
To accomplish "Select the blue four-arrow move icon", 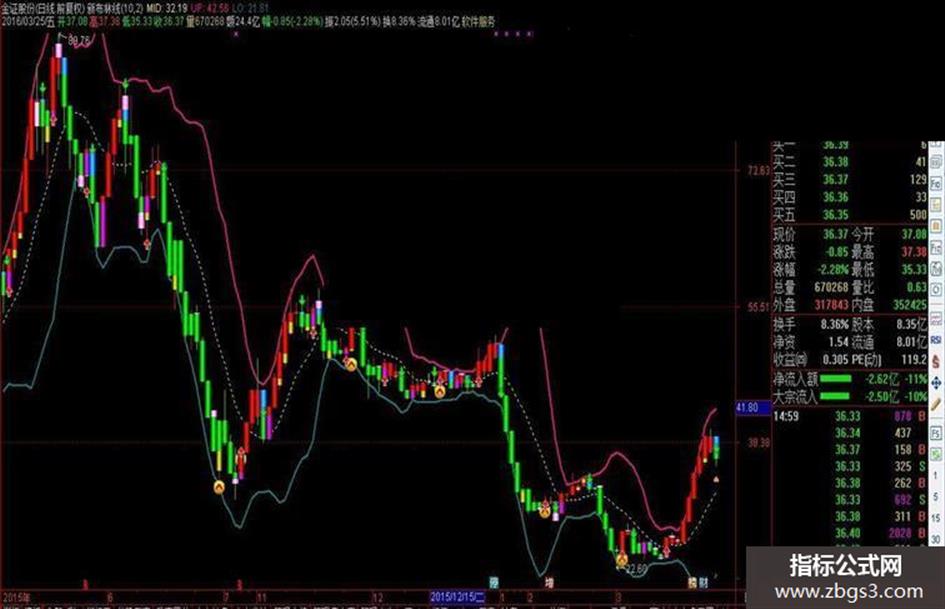I will click(936, 383).
